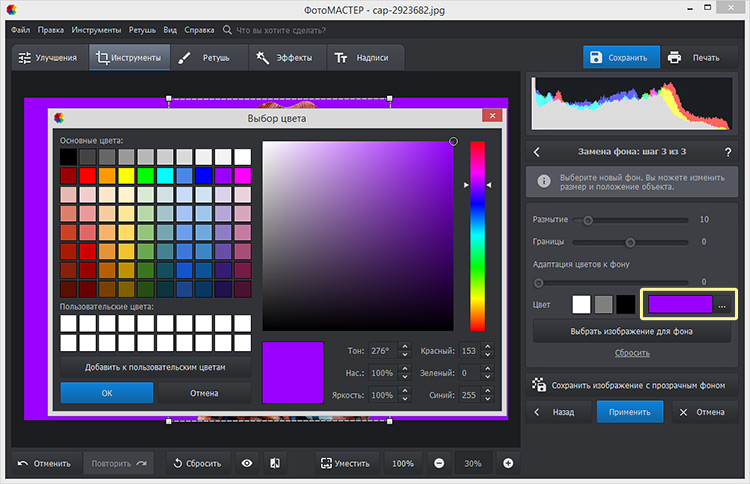Click the zoom out minus icon

(439, 463)
